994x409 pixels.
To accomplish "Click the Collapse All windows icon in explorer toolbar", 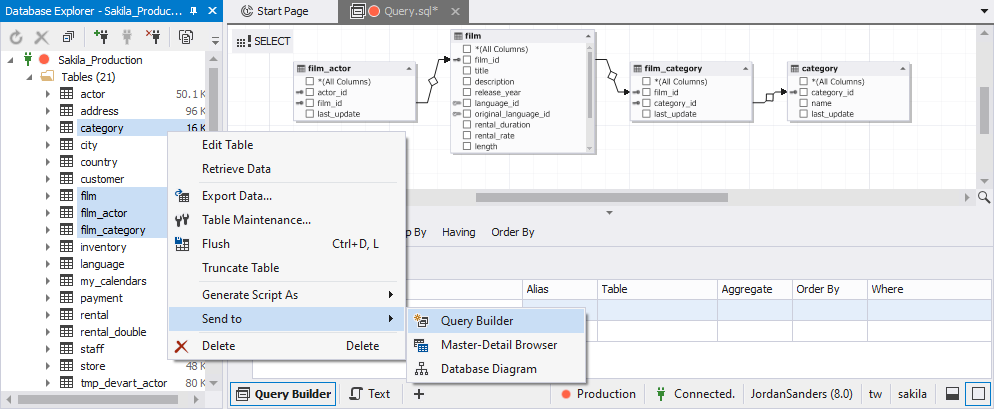I will click(68, 38).
